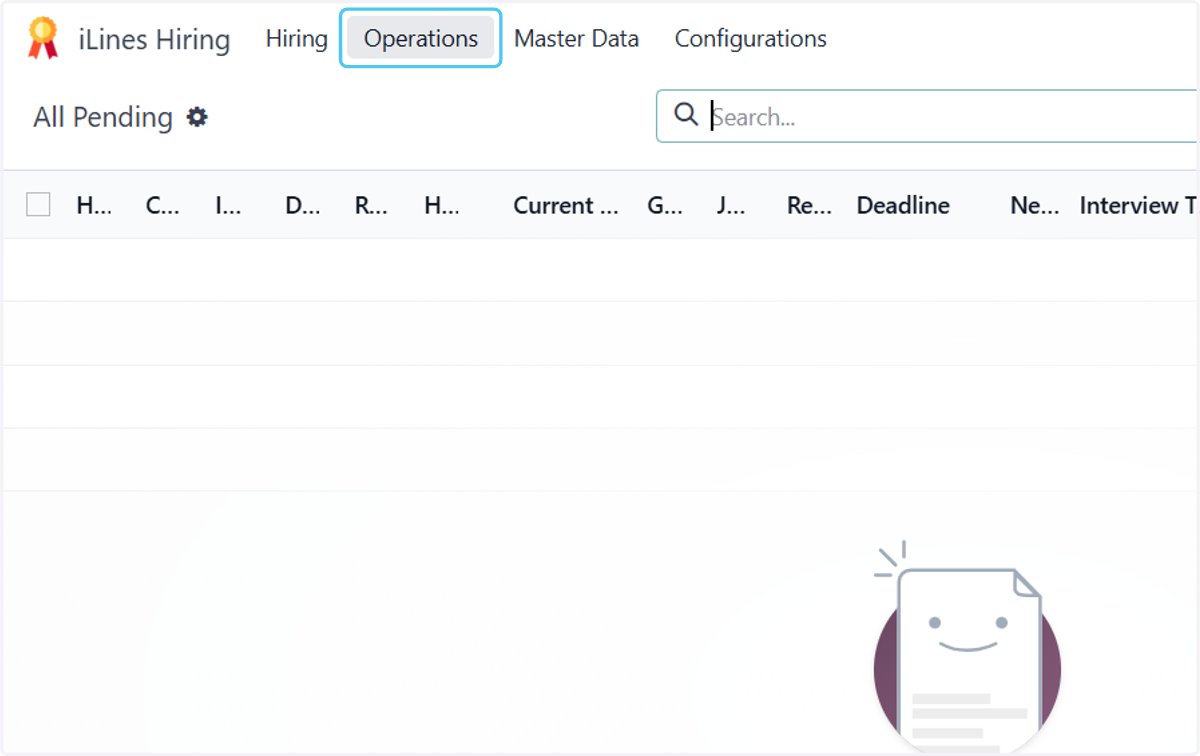Open the All Pending gear settings icon

pos(198,117)
